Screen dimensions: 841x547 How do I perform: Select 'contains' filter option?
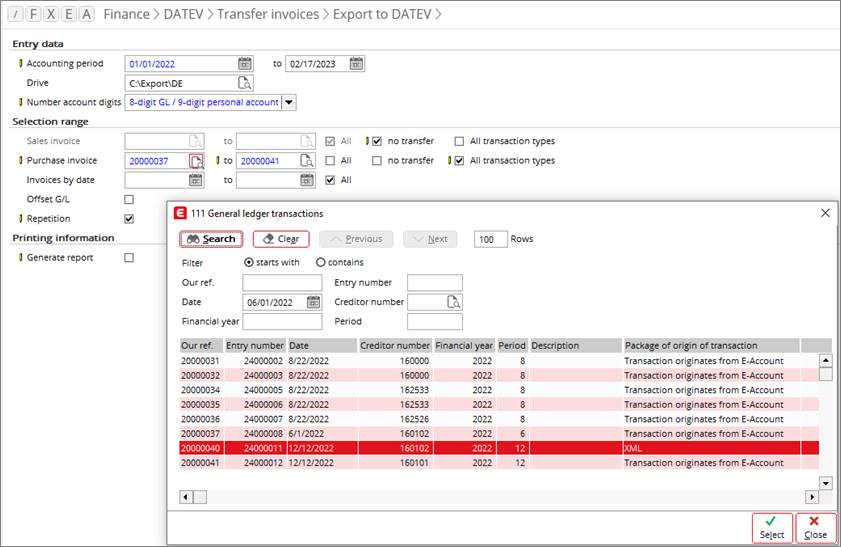tap(320, 262)
